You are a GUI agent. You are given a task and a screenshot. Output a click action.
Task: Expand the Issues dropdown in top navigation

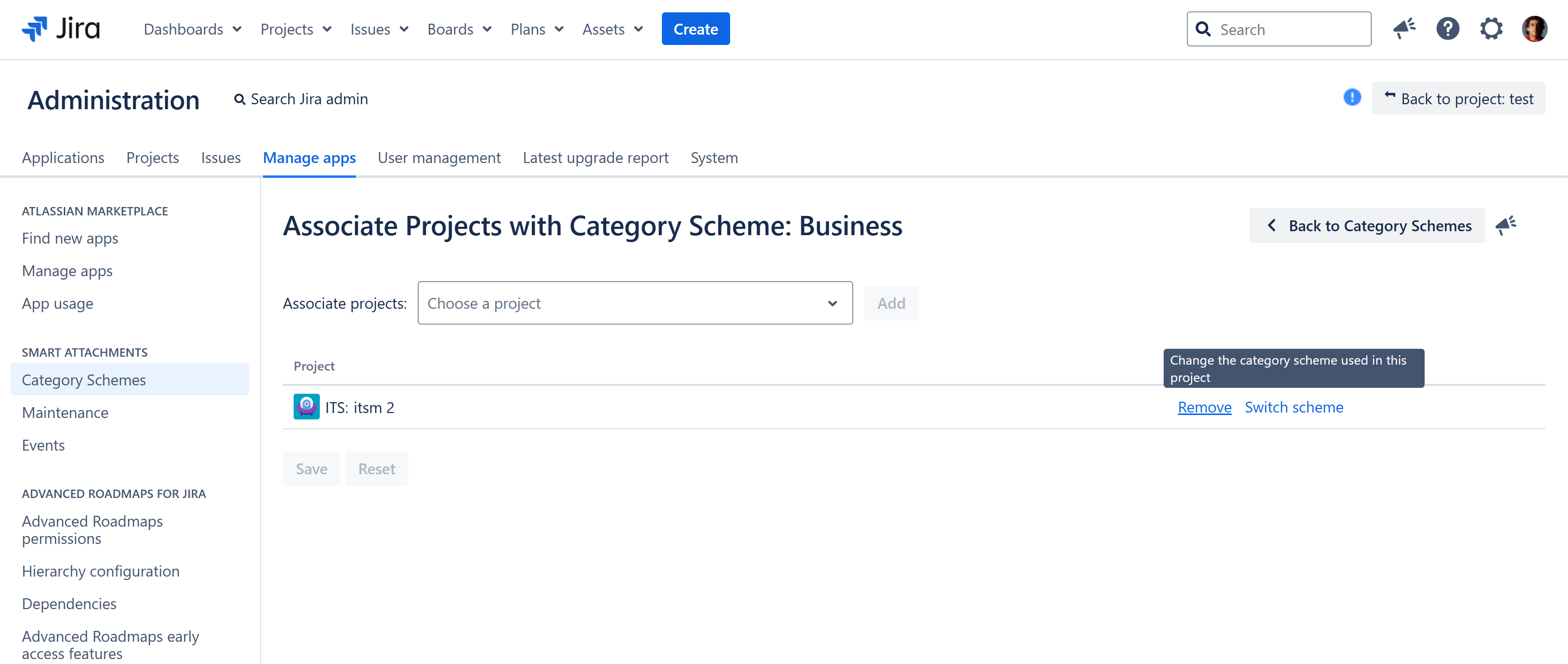[379, 29]
